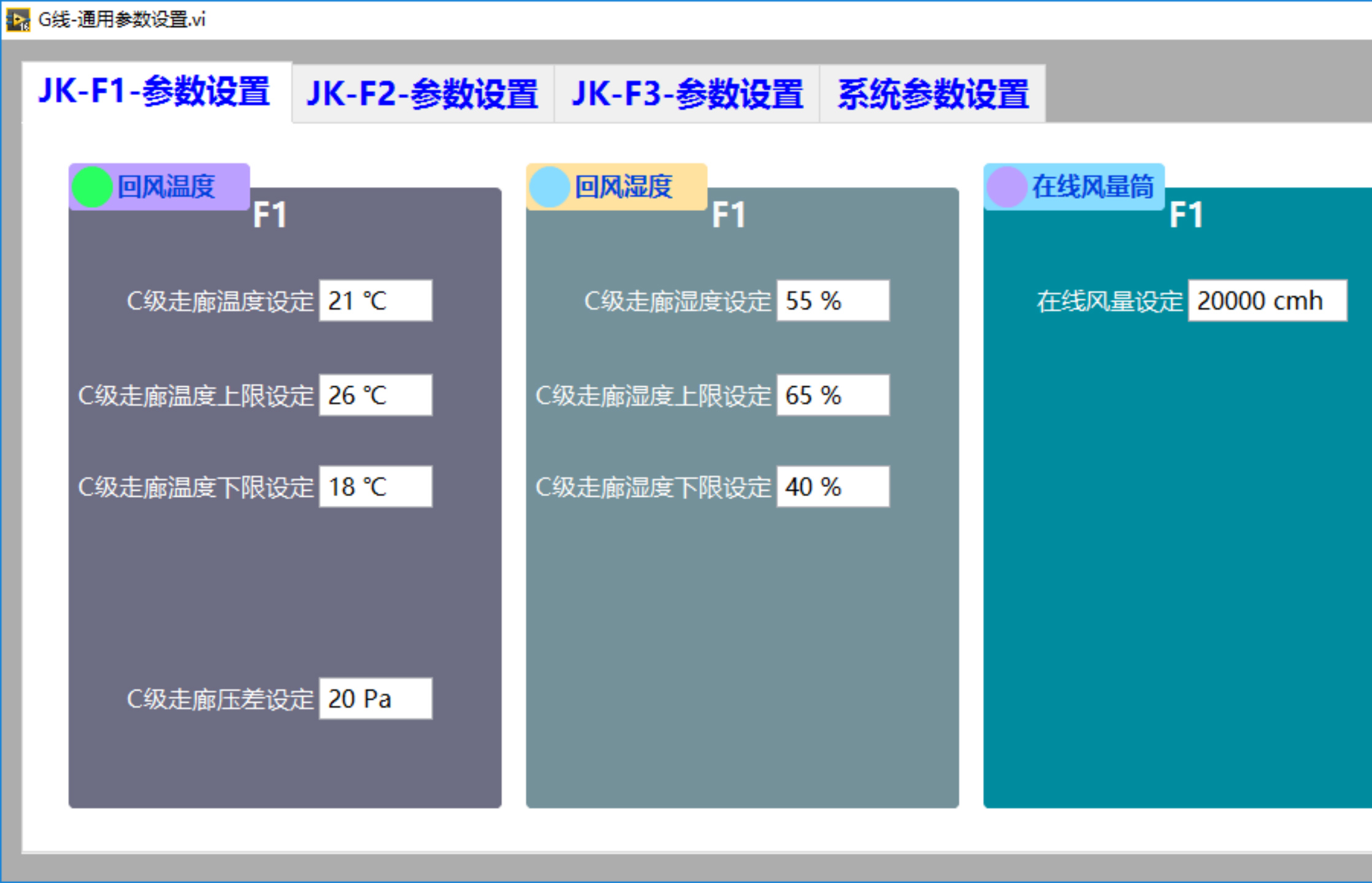Open the 系统参数设置 tab
Screen dimensions: 1372x883
pyautogui.click(x=933, y=94)
